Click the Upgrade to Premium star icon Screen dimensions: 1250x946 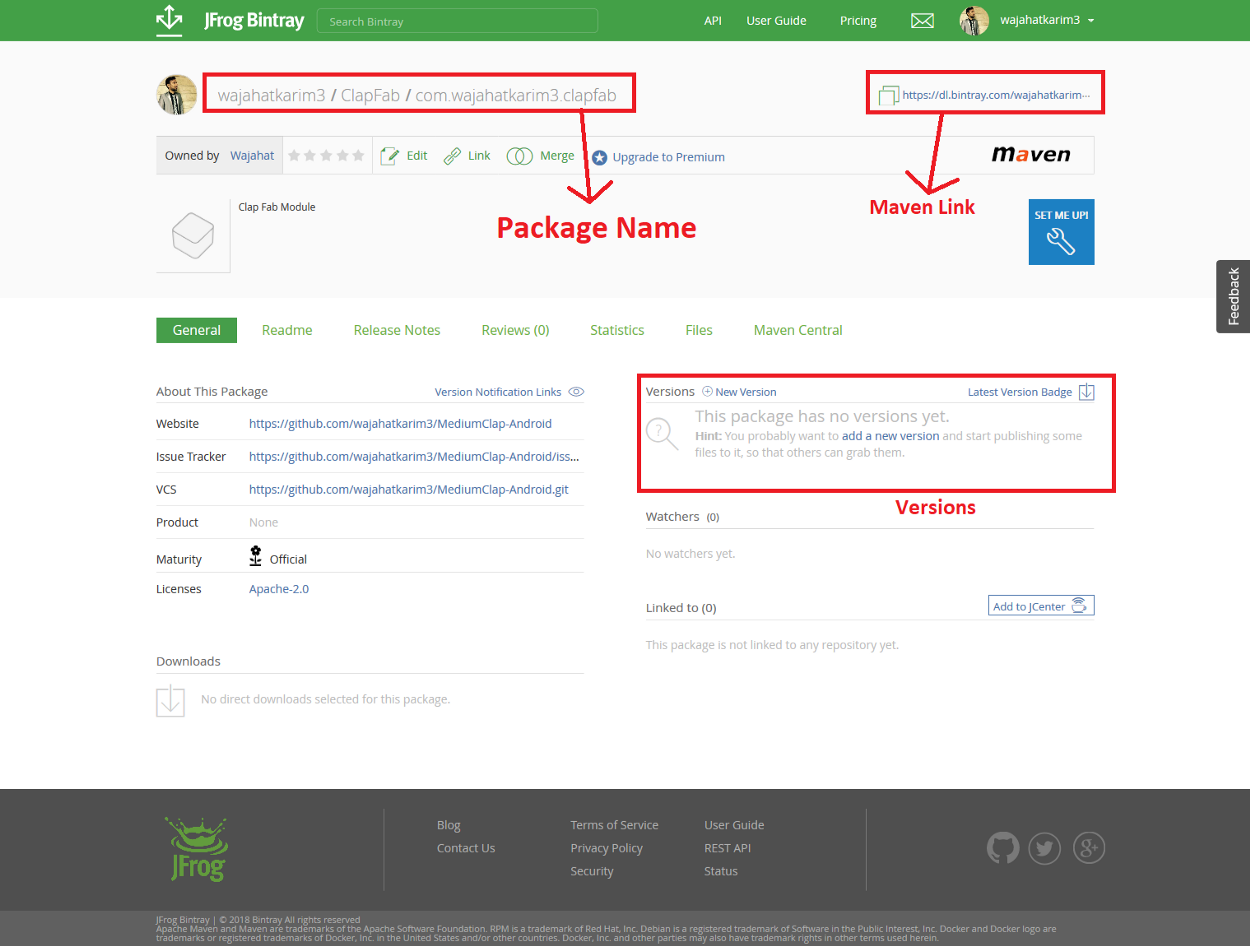[x=600, y=158]
